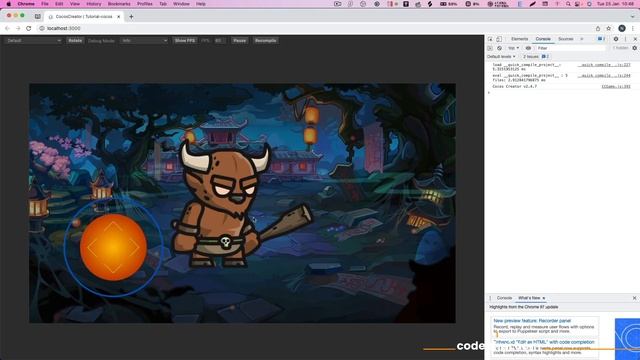Open the History menu
640x360 pixels.
click(x=93, y=4)
